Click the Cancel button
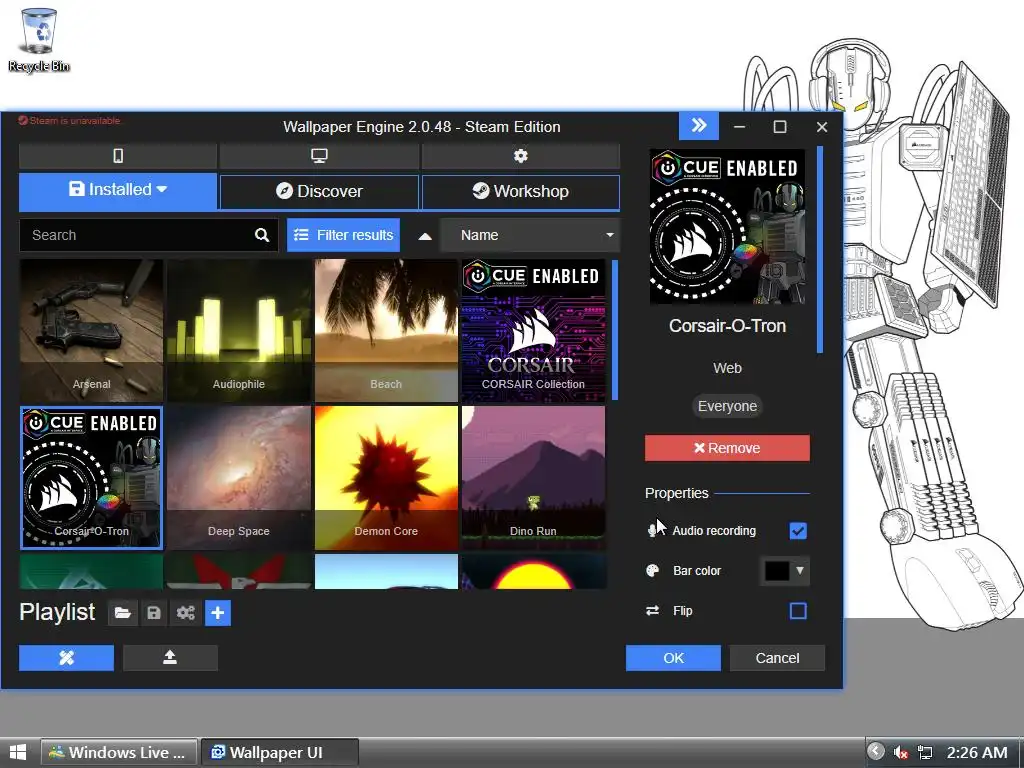The image size is (1024, 768). pos(777,658)
